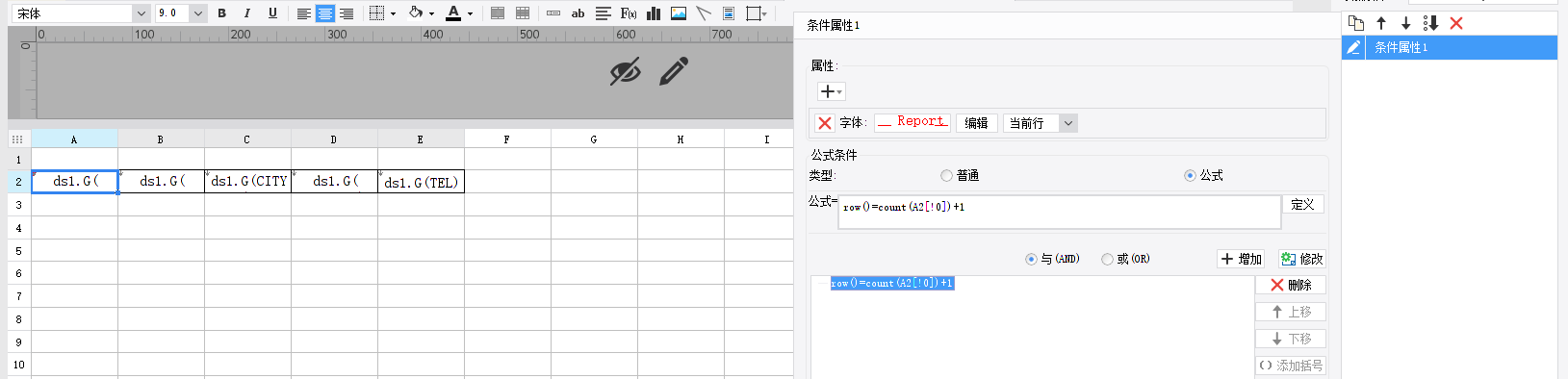Click the move-to-bottom arrow icon in condition list toolbar
Viewport: 1568px width, 379px height.
[1430, 23]
